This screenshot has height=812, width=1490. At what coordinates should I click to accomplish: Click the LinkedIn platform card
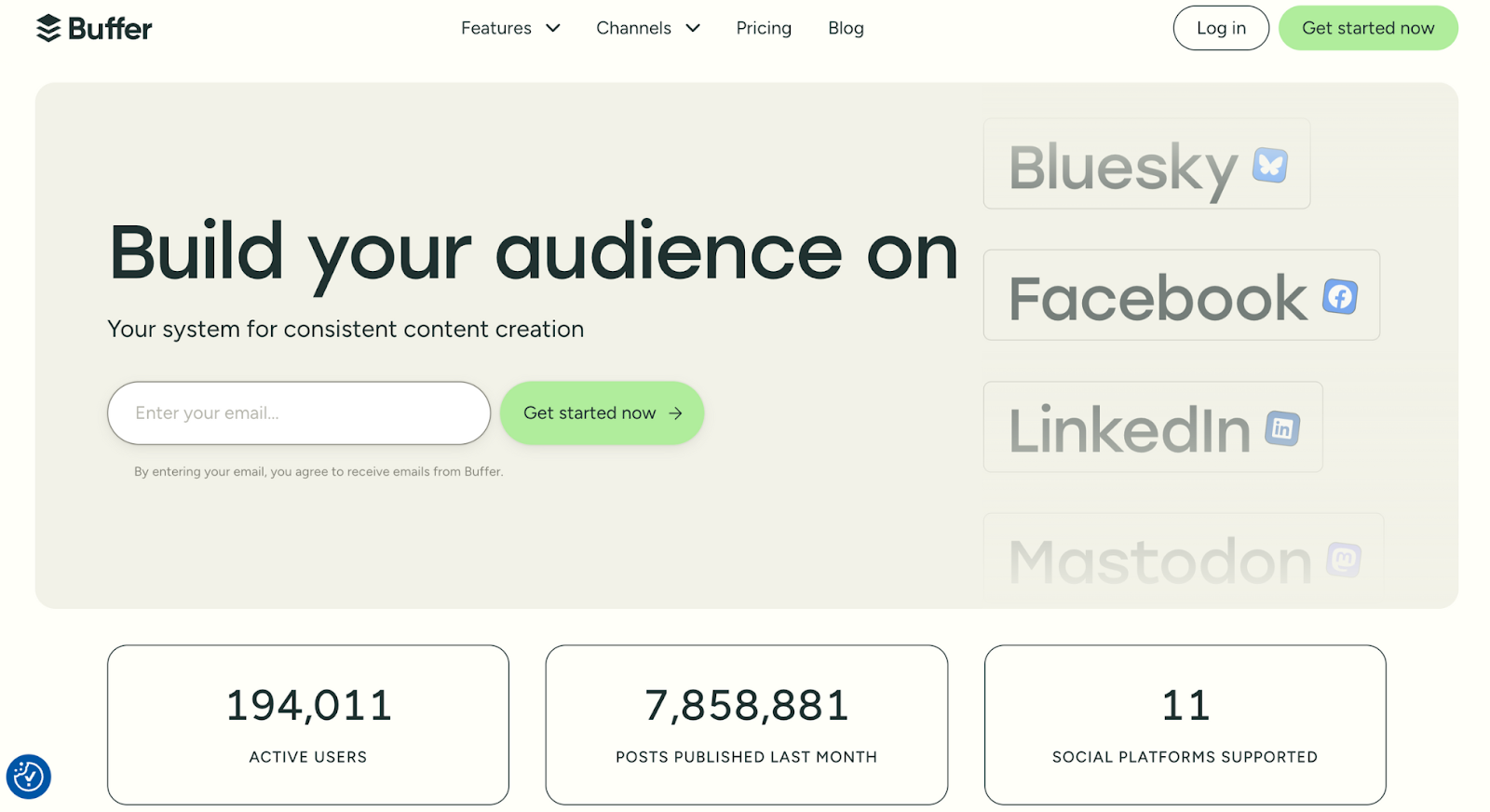point(1153,426)
